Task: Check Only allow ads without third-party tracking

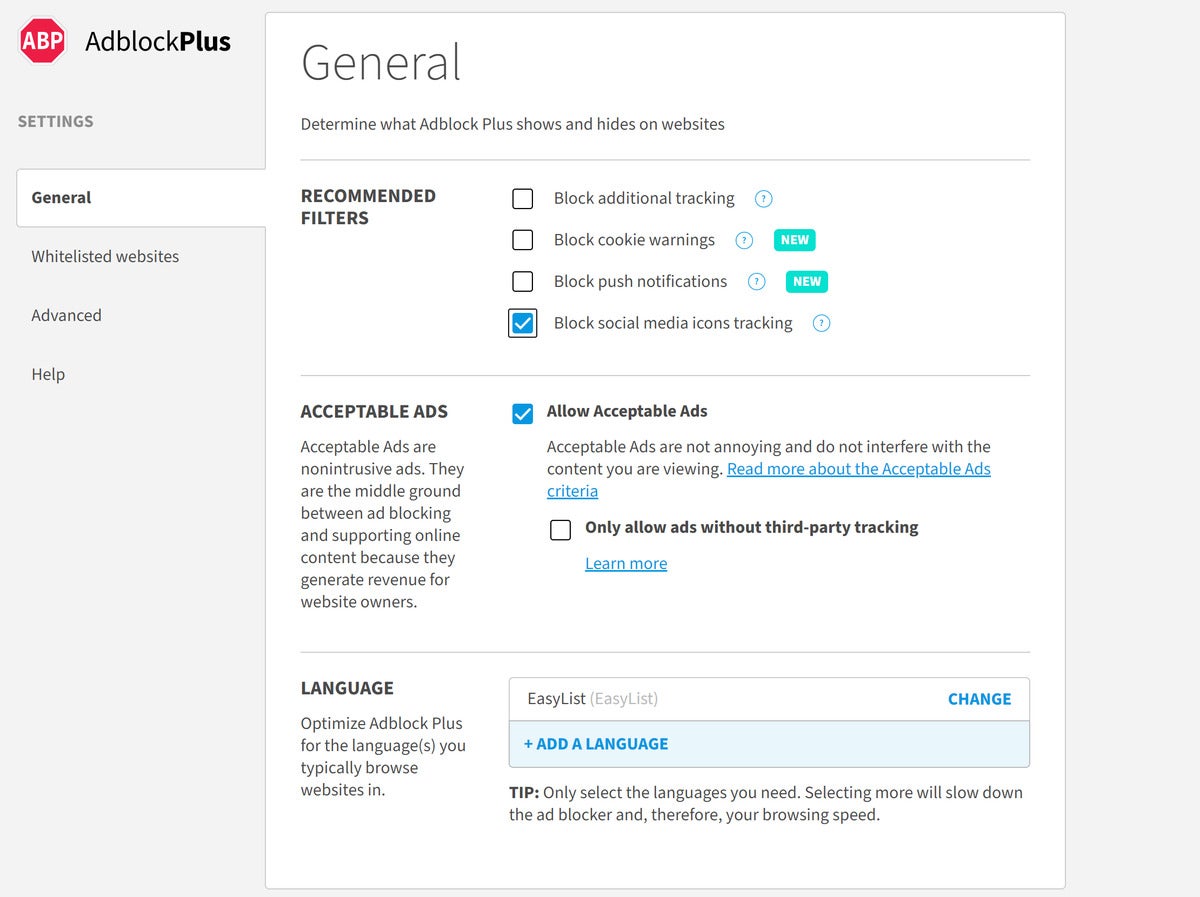Action: tap(561, 529)
